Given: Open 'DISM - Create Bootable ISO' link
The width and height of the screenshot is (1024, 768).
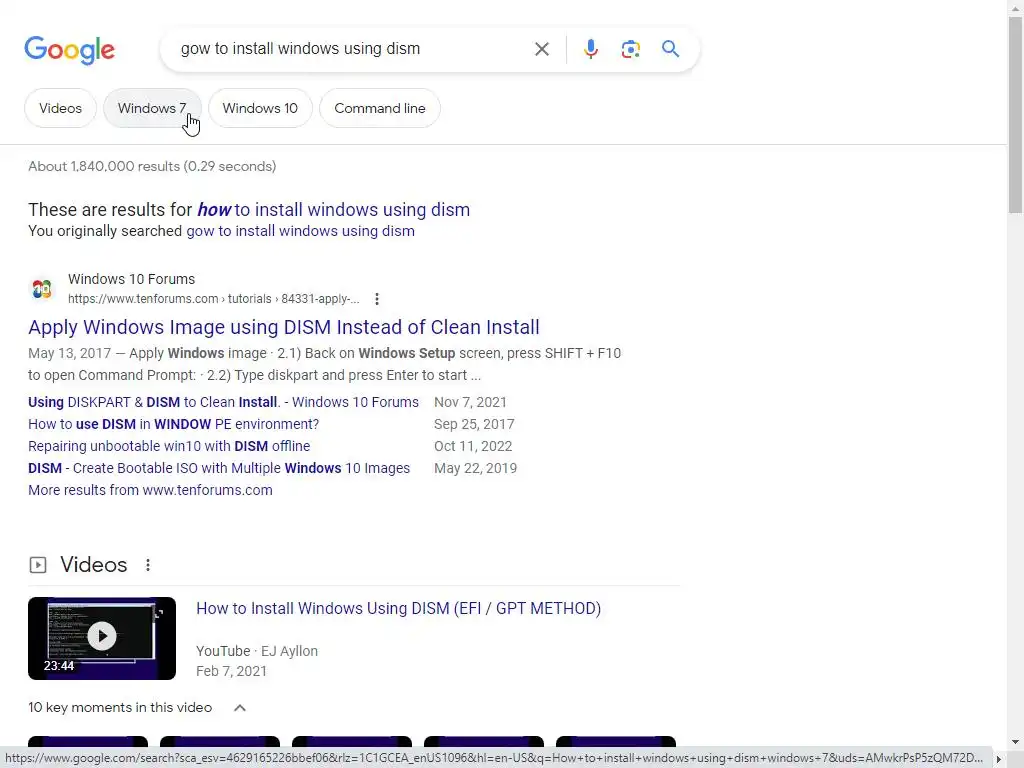Looking at the screenshot, I should (x=219, y=468).
